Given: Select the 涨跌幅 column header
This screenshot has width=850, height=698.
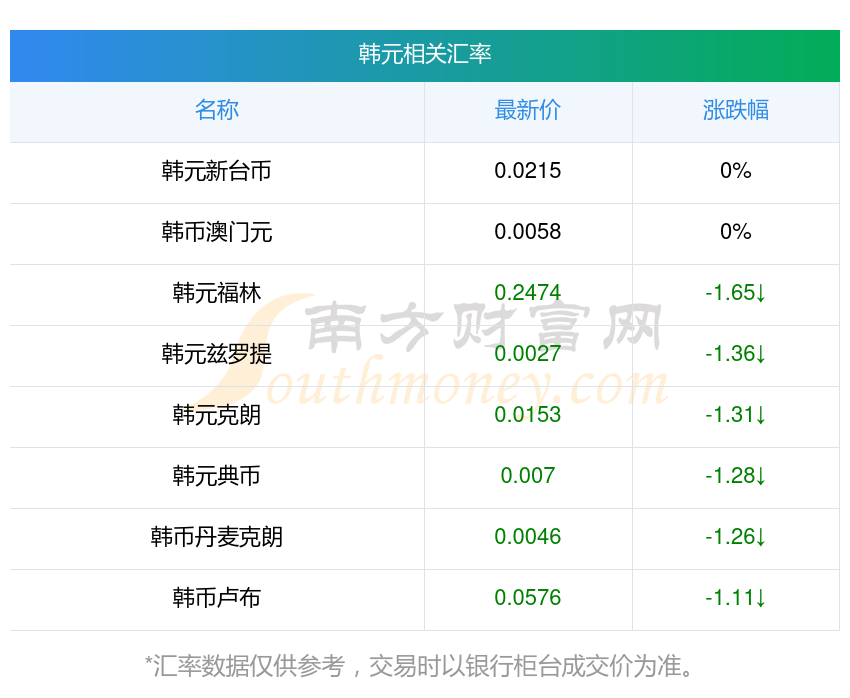Looking at the screenshot, I should tap(736, 110).
